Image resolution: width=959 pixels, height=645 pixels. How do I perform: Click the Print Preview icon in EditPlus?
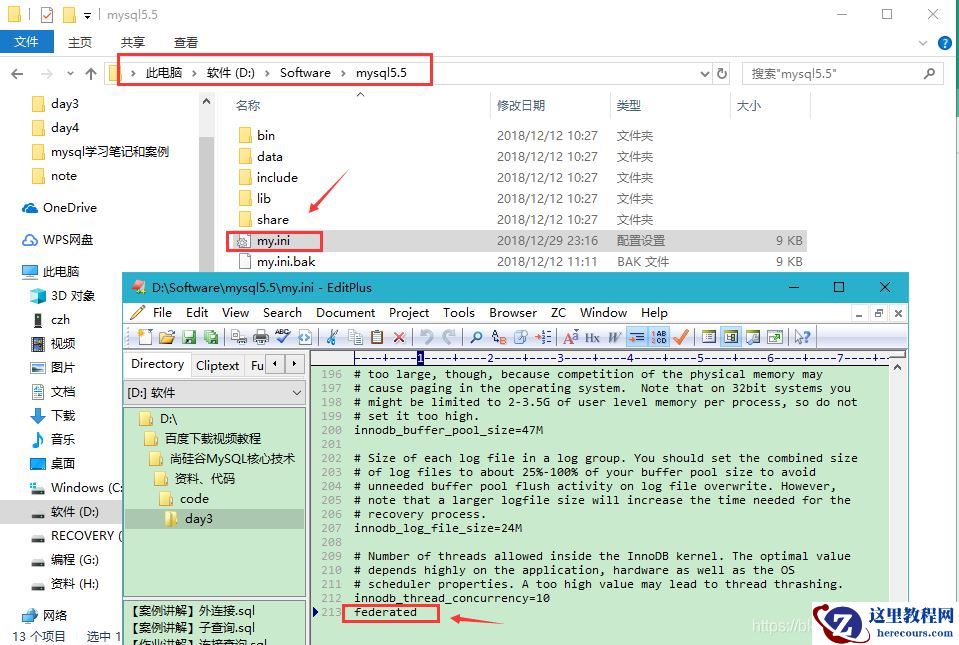coord(239,337)
